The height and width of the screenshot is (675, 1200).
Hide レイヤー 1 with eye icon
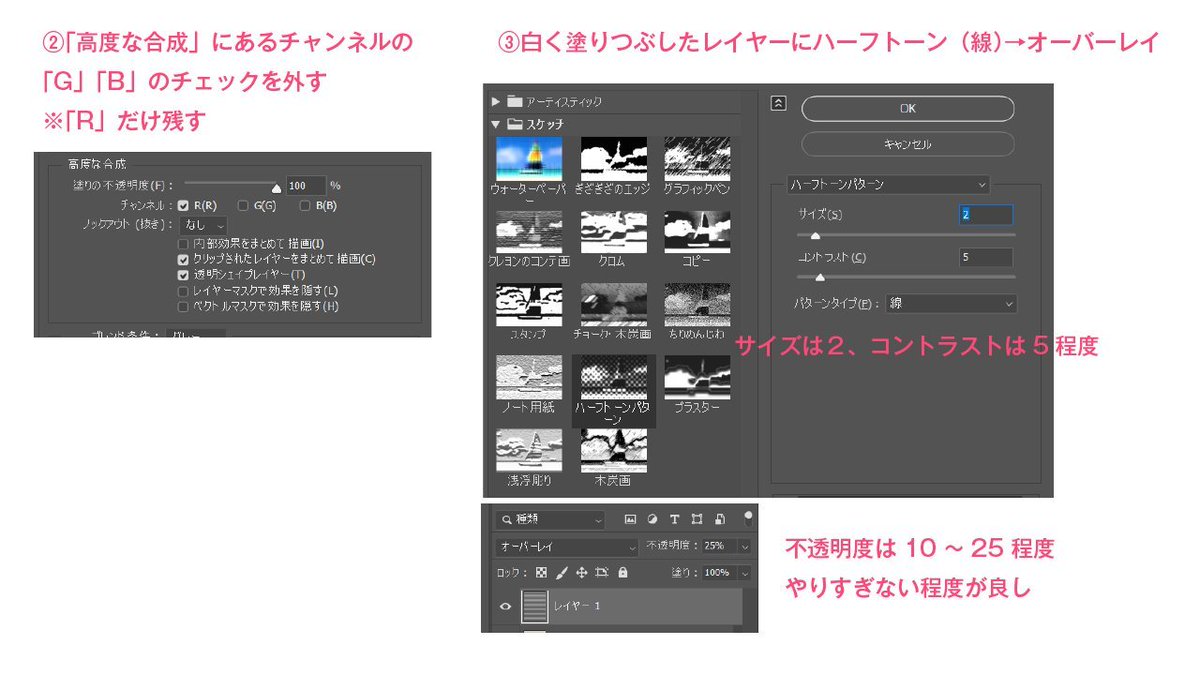[x=505, y=606]
